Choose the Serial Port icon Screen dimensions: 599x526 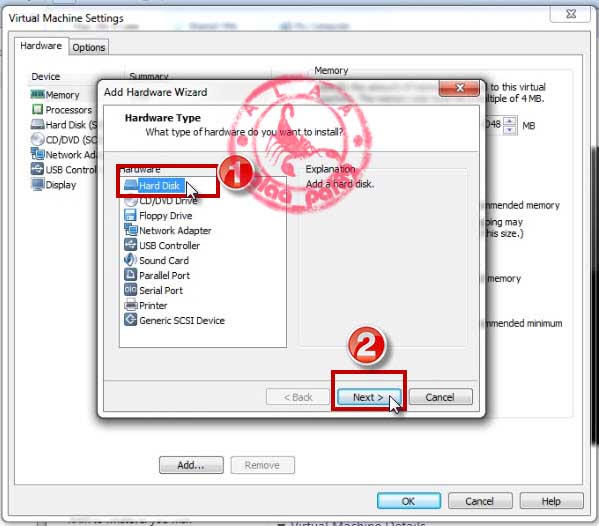[130, 290]
